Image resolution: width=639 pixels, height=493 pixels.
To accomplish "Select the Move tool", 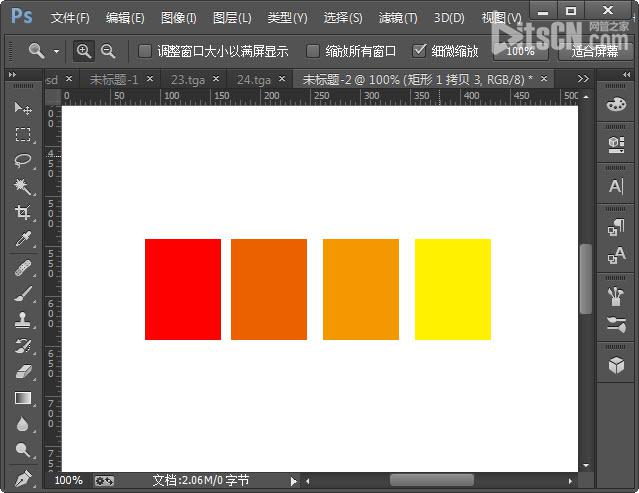I will (23, 108).
